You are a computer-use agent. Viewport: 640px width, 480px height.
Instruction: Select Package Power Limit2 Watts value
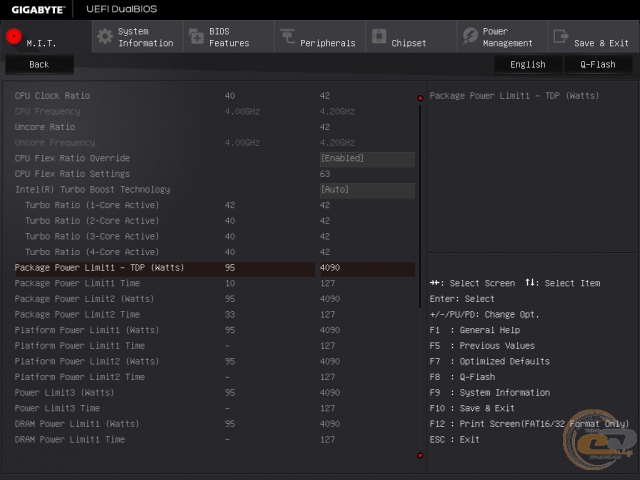coord(330,299)
